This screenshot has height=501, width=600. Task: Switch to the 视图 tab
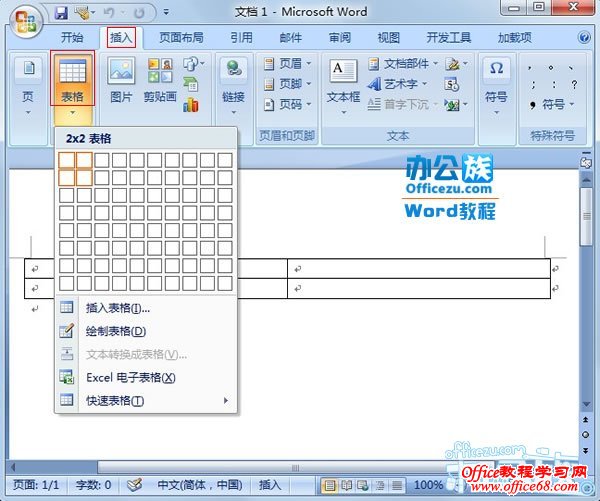tap(388, 38)
